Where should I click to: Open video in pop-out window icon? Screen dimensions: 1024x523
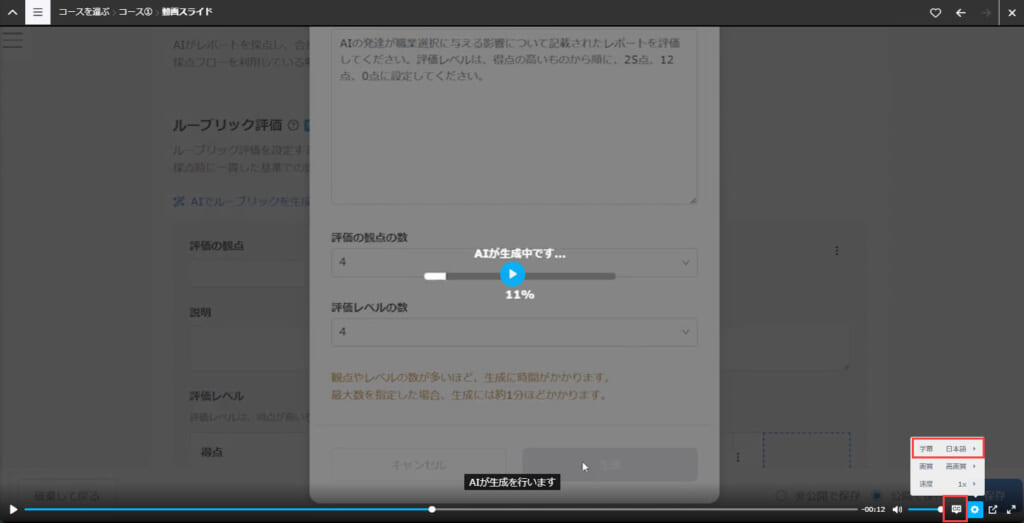coord(993,509)
